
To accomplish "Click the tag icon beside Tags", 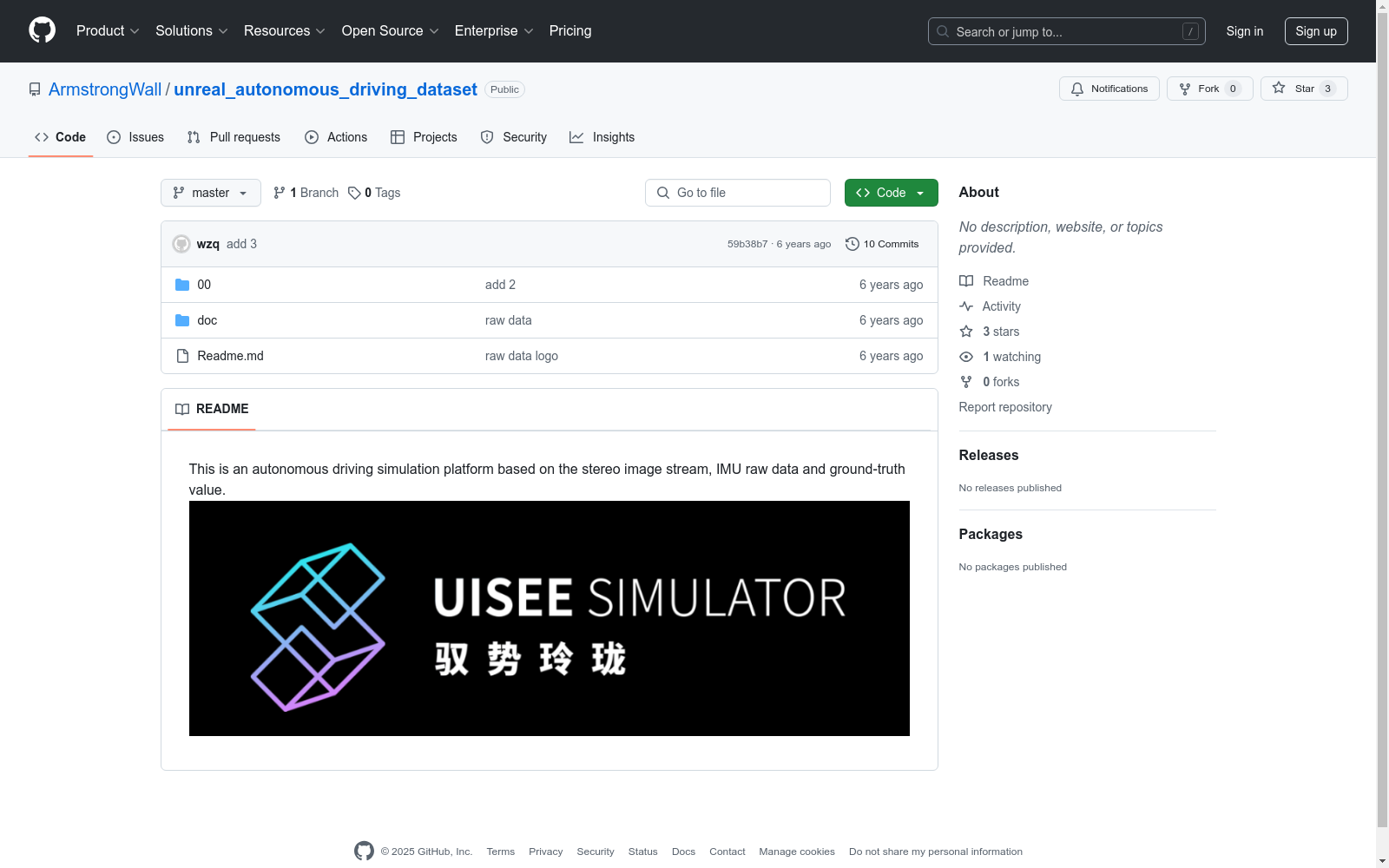I will click(x=354, y=193).
